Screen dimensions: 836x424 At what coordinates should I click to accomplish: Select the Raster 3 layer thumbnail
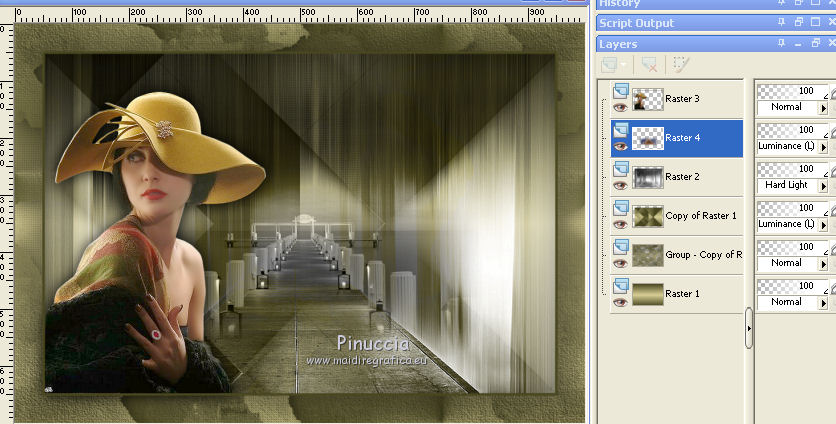[x=648, y=99]
